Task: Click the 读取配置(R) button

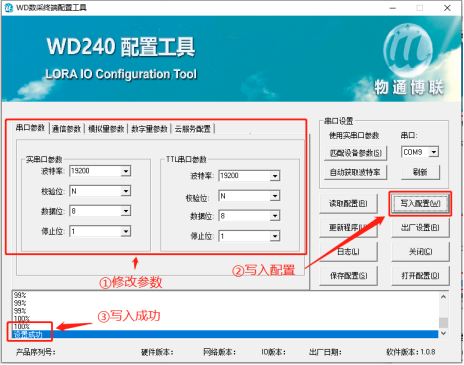Action: (348, 203)
